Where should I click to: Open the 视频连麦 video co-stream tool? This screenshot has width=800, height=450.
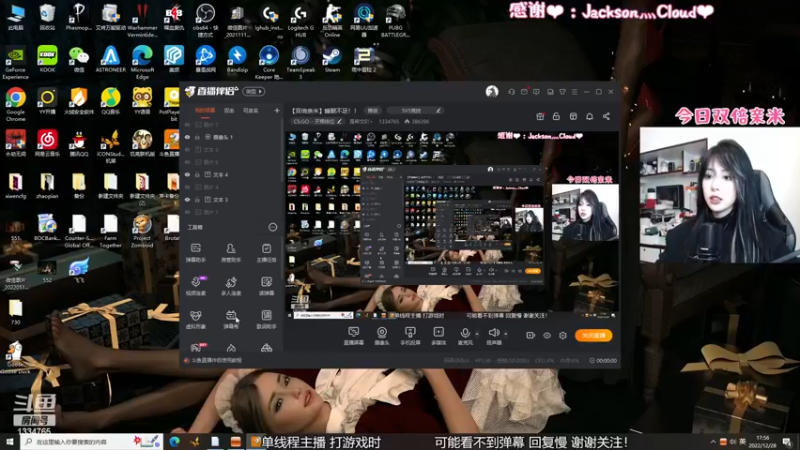[195, 286]
